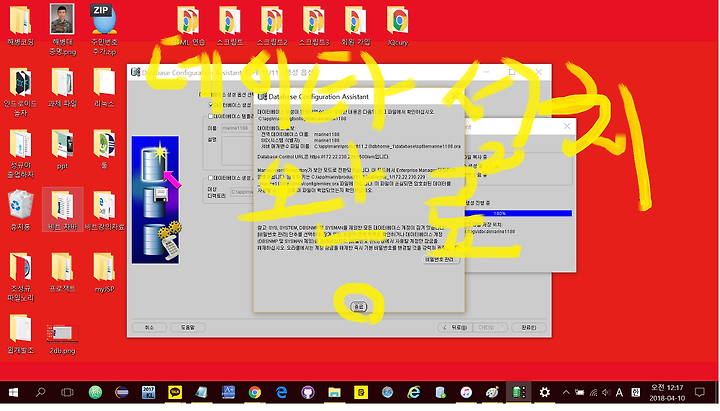Click the 100% blue progress bar
720x411 pixels.
(518, 214)
